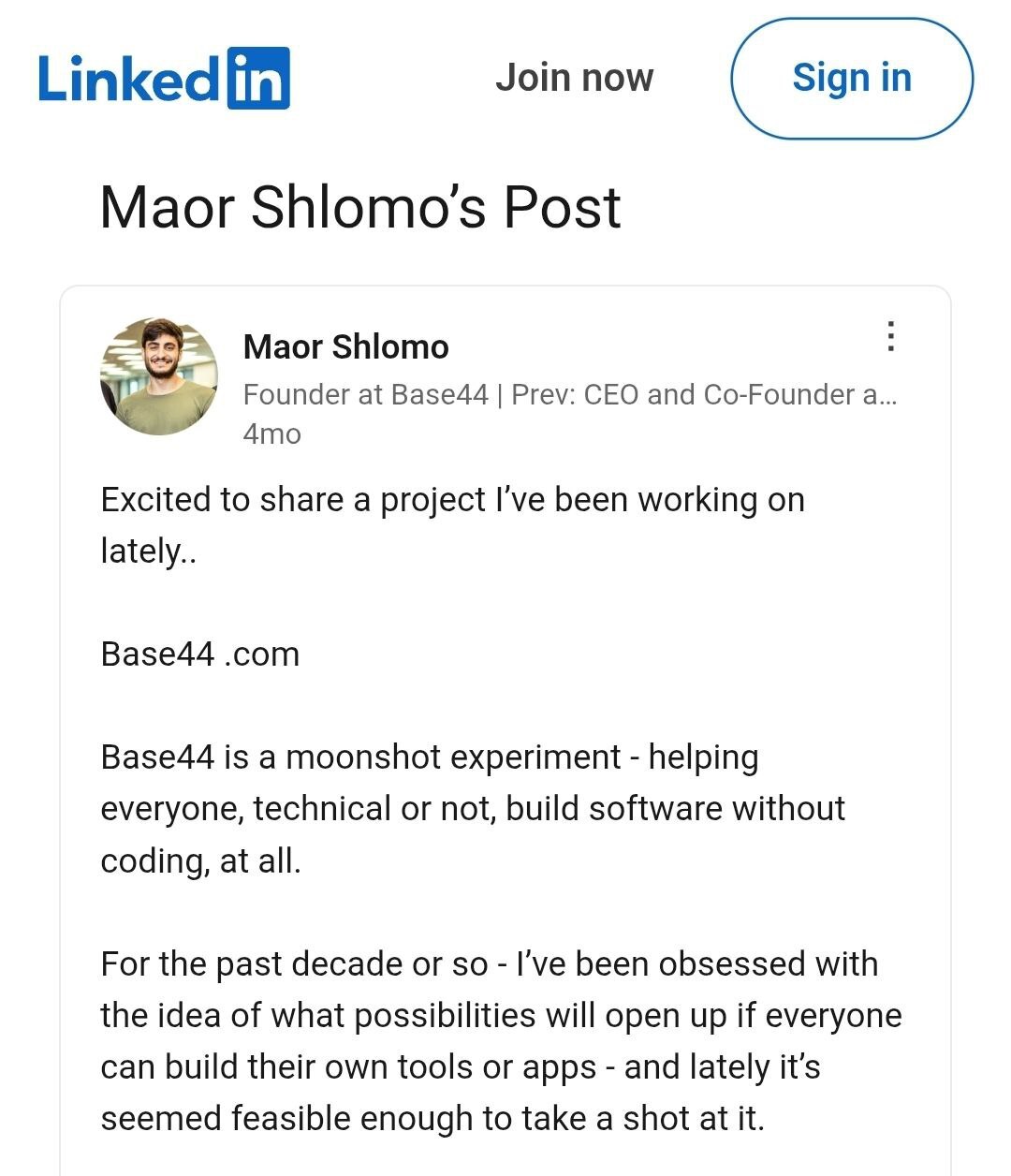This screenshot has width=1011, height=1176.
Task: Click the "Linked" wordmark text in header
Action: tap(128, 79)
